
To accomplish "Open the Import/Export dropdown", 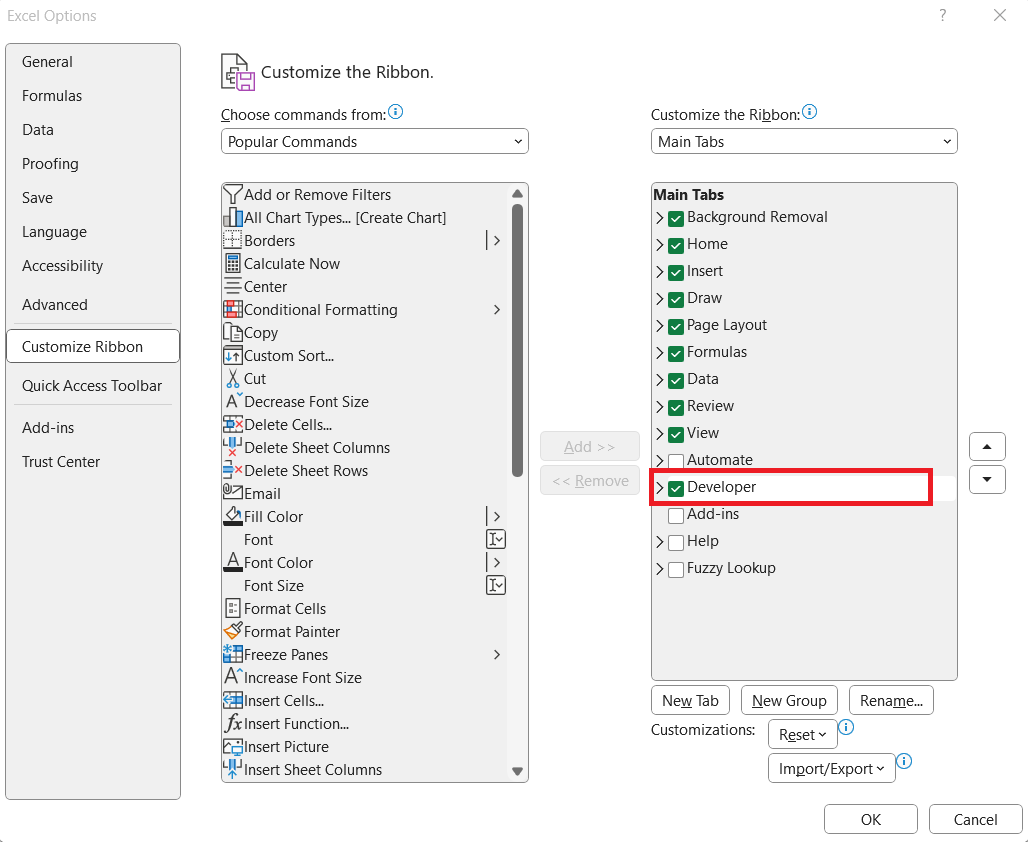I will tap(831, 769).
